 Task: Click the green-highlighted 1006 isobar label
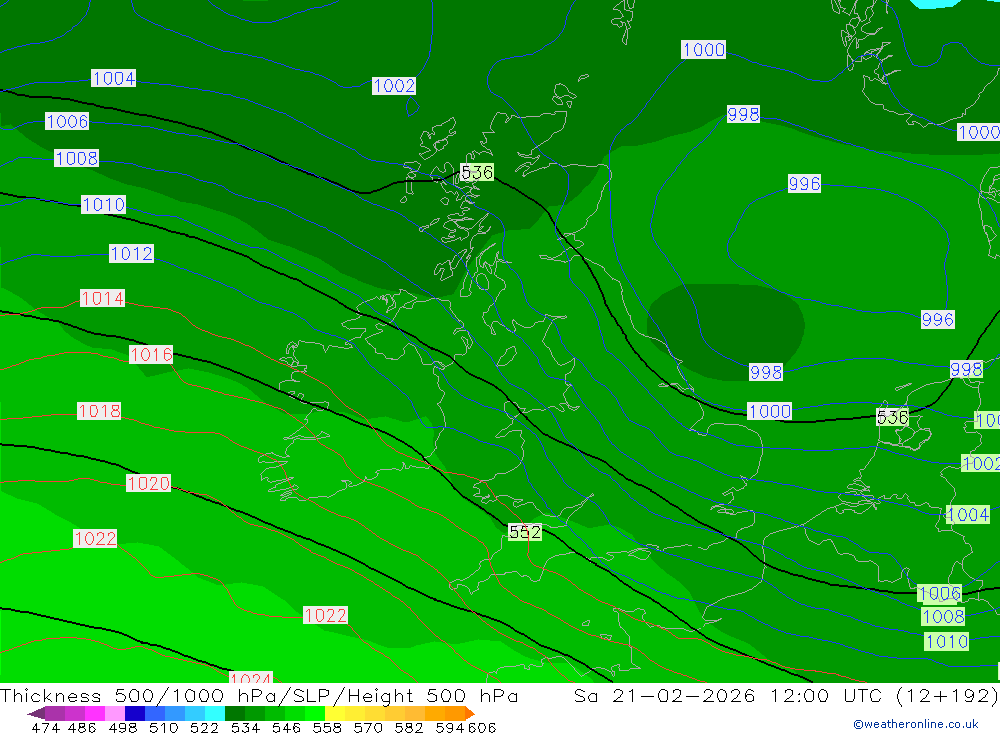[939, 593]
